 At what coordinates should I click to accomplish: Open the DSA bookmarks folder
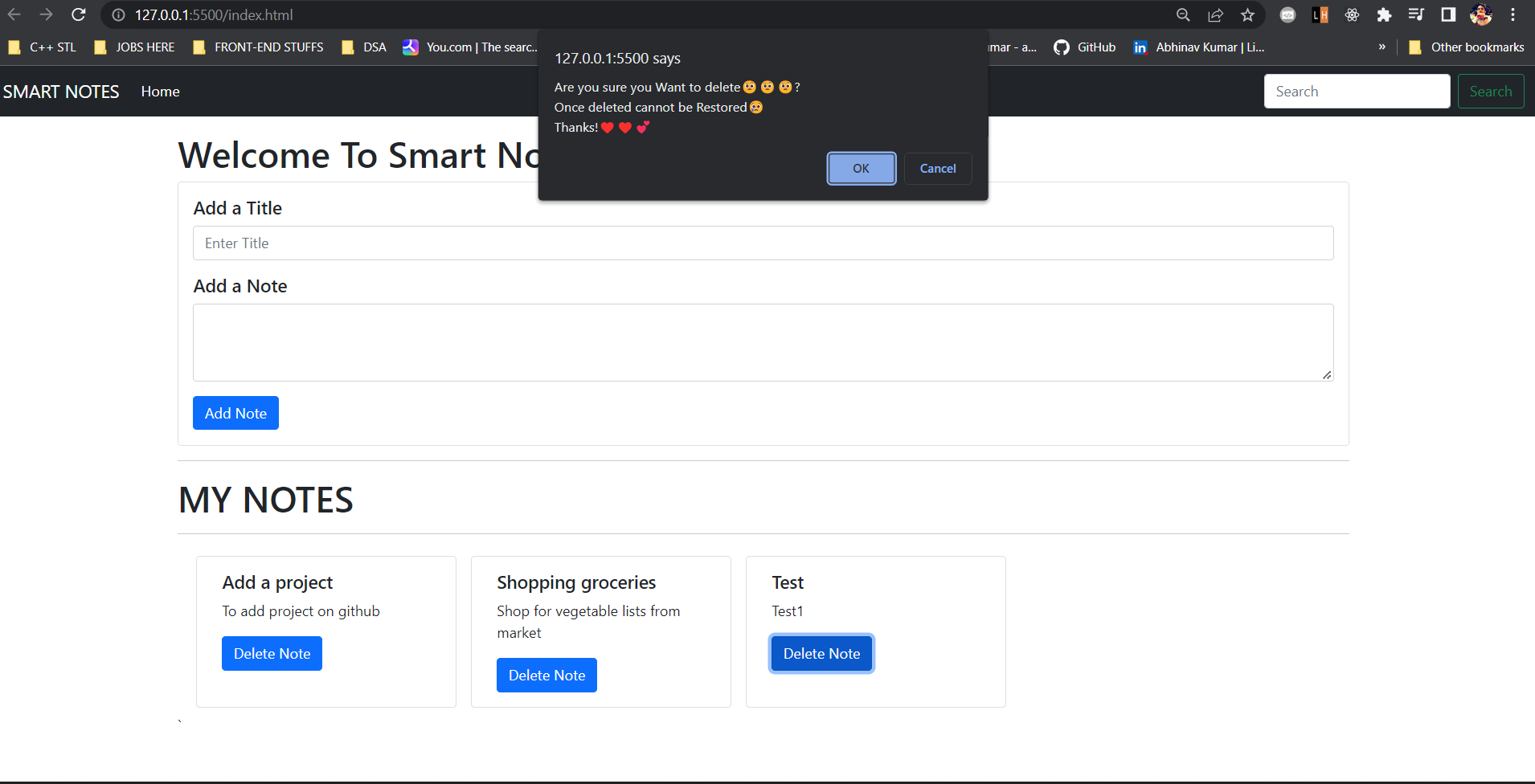pos(363,47)
